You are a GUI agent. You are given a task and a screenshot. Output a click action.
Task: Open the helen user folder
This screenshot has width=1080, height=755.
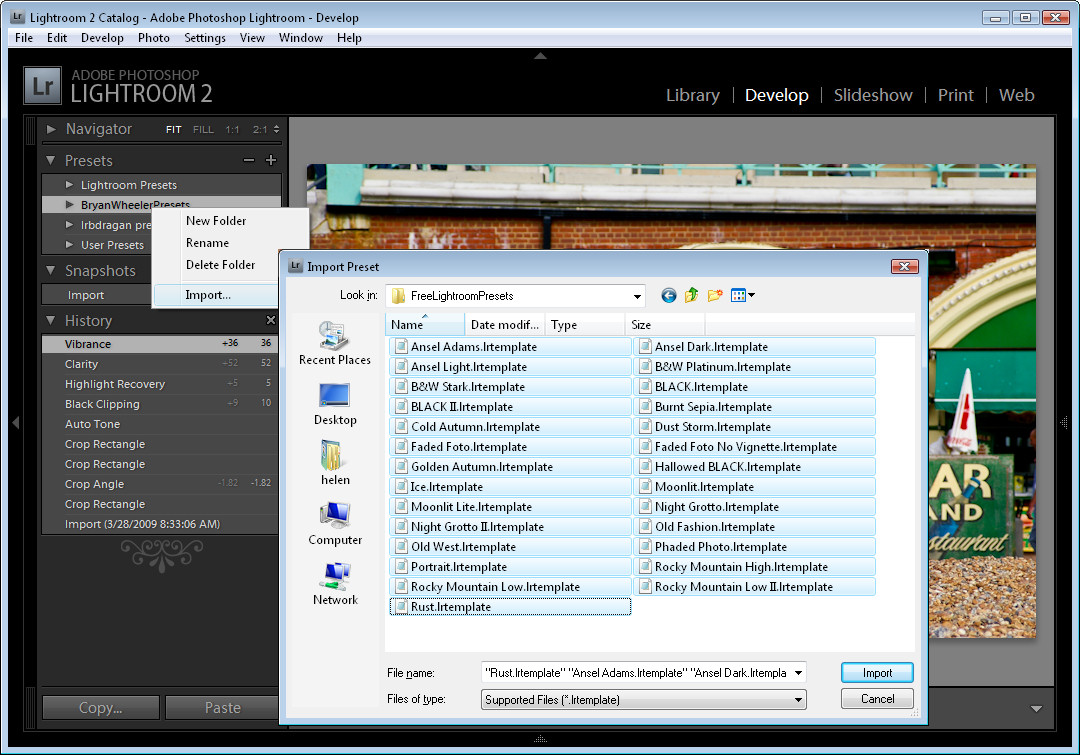(x=335, y=464)
